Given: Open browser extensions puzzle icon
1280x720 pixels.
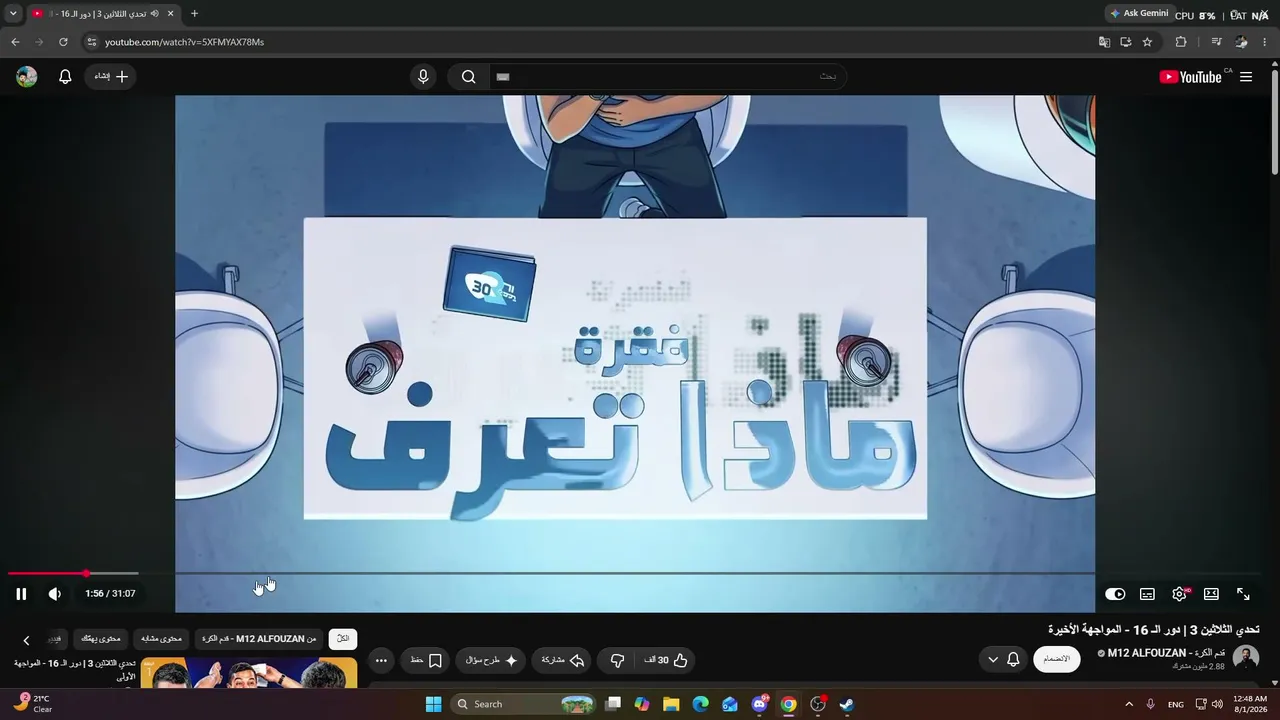Looking at the screenshot, I should pyautogui.click(x=1181, y=42).
